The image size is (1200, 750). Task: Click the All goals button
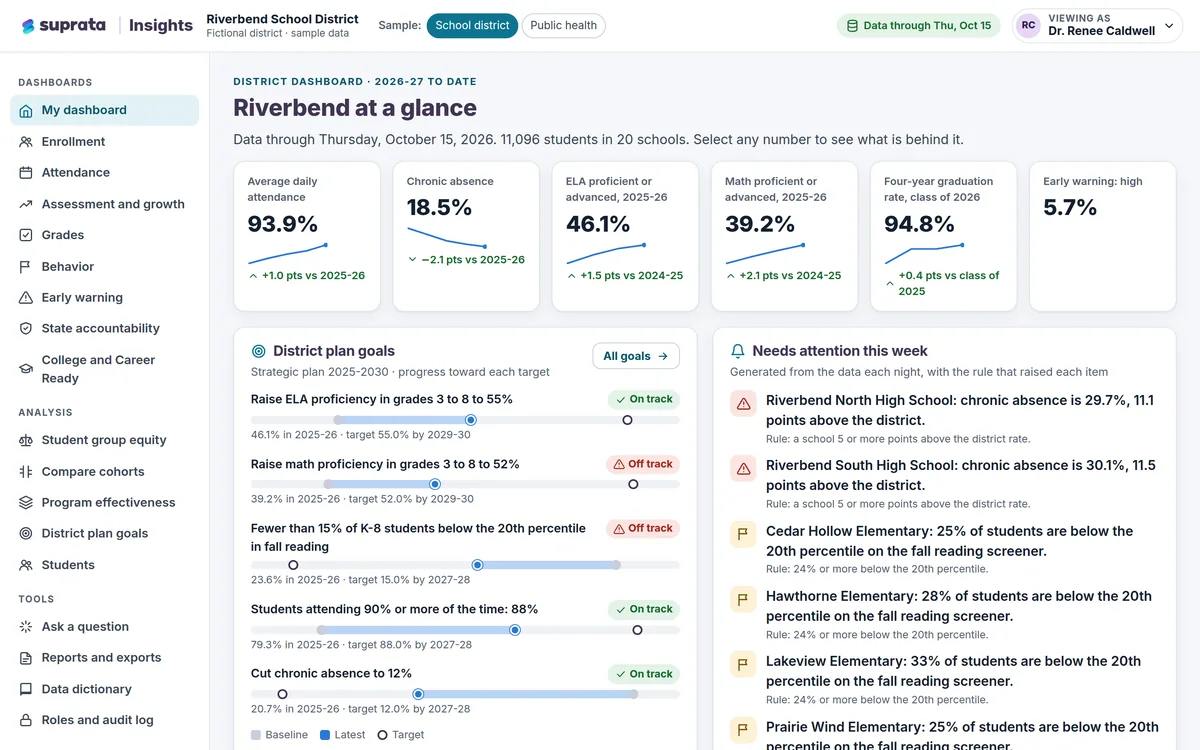636,356
